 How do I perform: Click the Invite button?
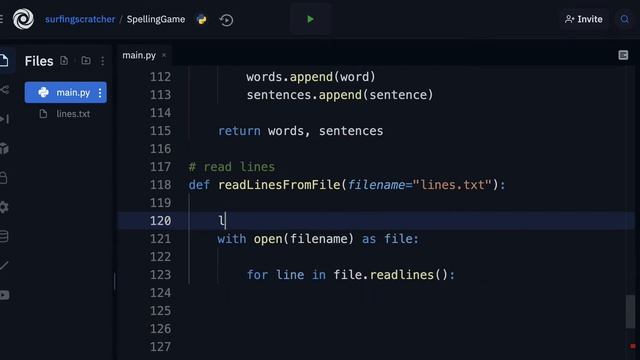point(584,19)
